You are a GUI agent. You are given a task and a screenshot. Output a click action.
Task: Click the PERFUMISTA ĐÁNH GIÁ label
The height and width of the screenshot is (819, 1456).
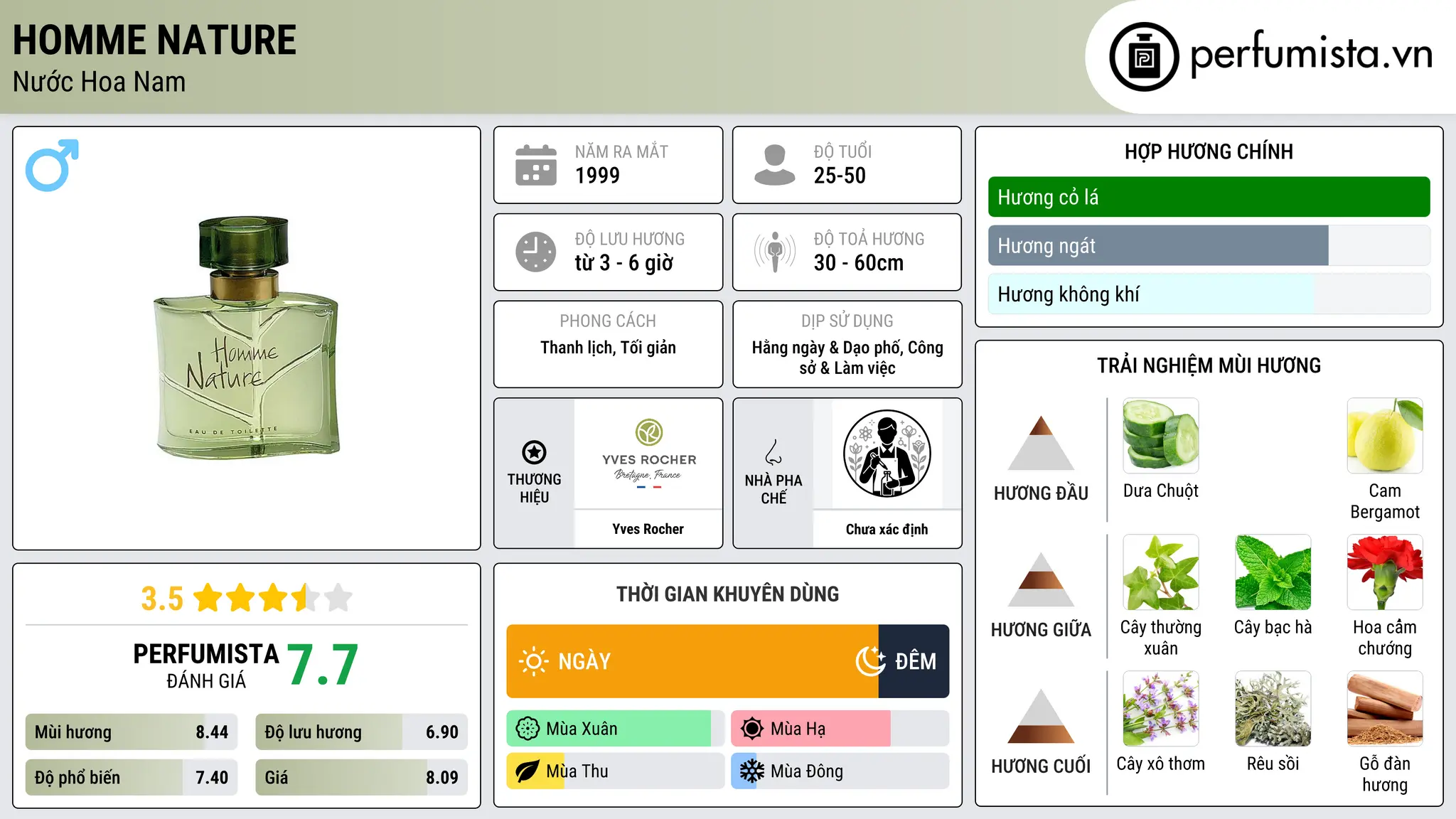point(206,665)
